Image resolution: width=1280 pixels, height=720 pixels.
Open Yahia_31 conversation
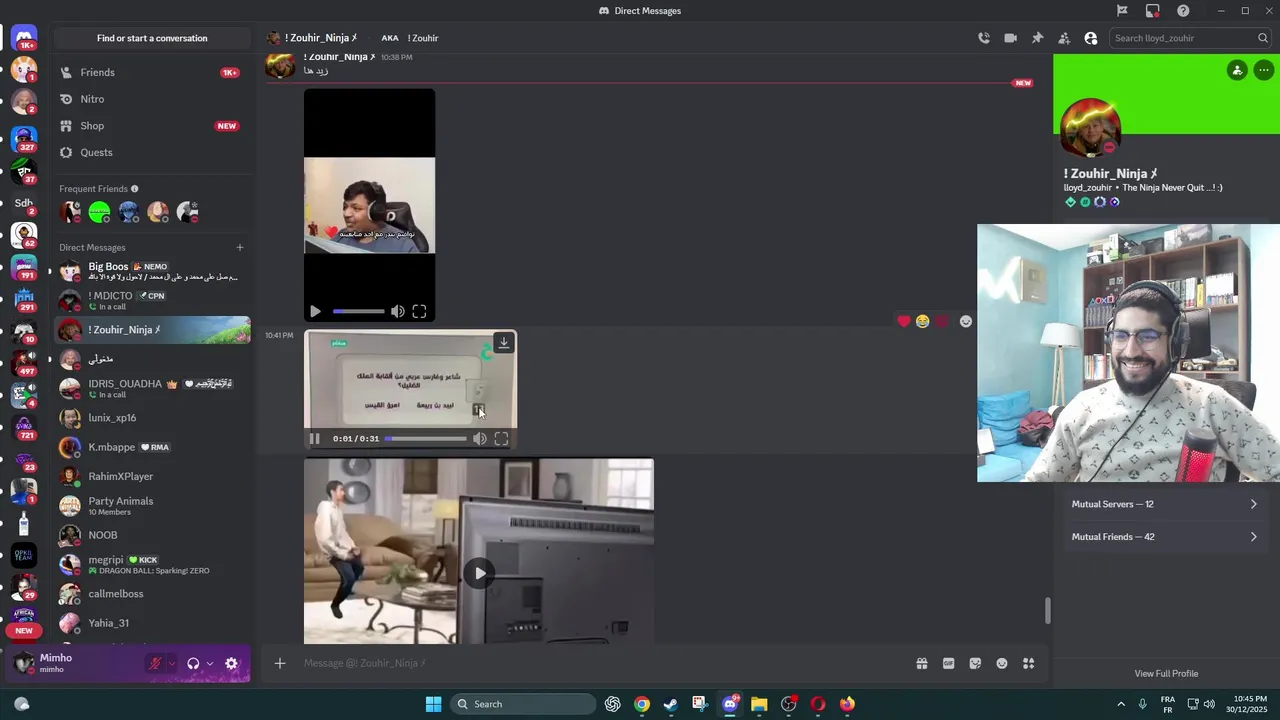pyautogui.click(x=152, y=623)
